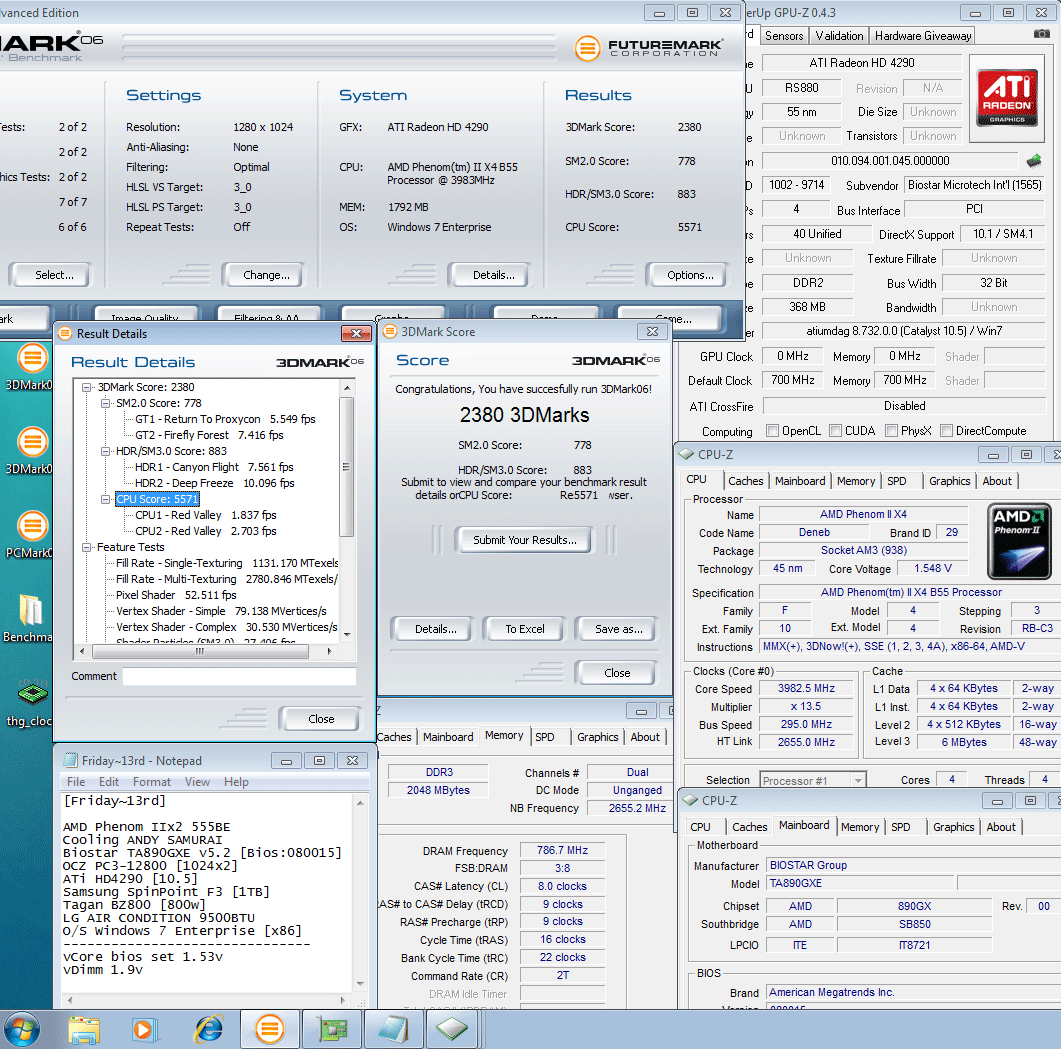The height and width of the screenshot is (1049, 1061).
Task: Click the BIOS save chip icon in GPU-Z
Action: [x=1034, y=160]
